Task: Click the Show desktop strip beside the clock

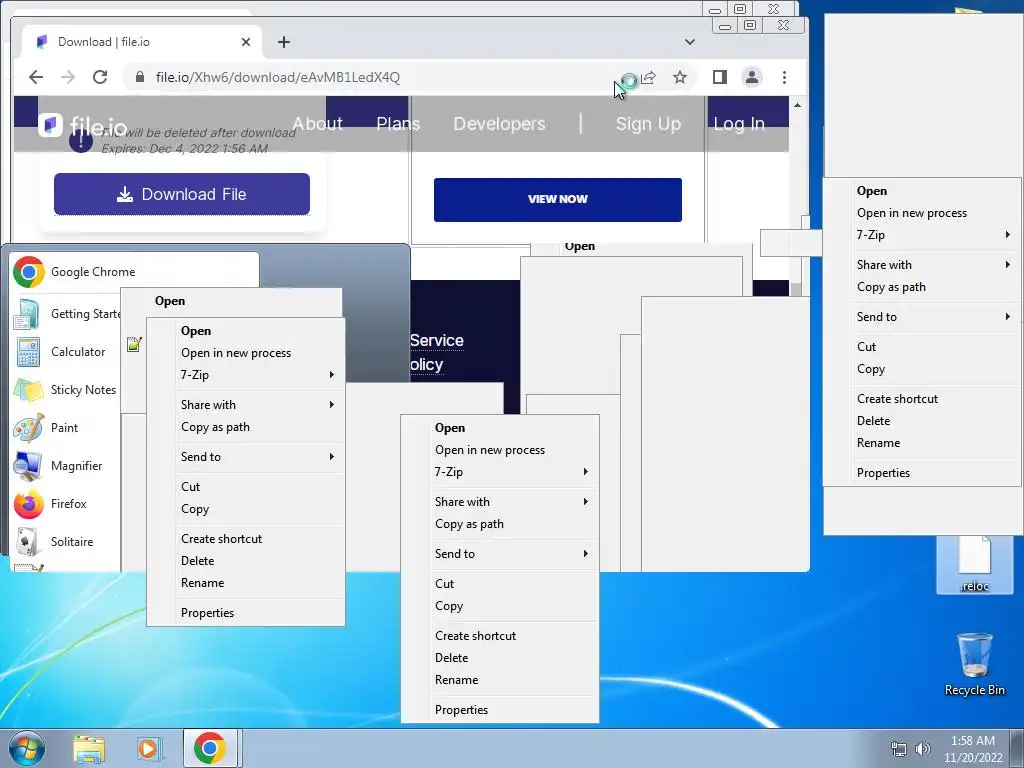Action: pos(1017,748)
